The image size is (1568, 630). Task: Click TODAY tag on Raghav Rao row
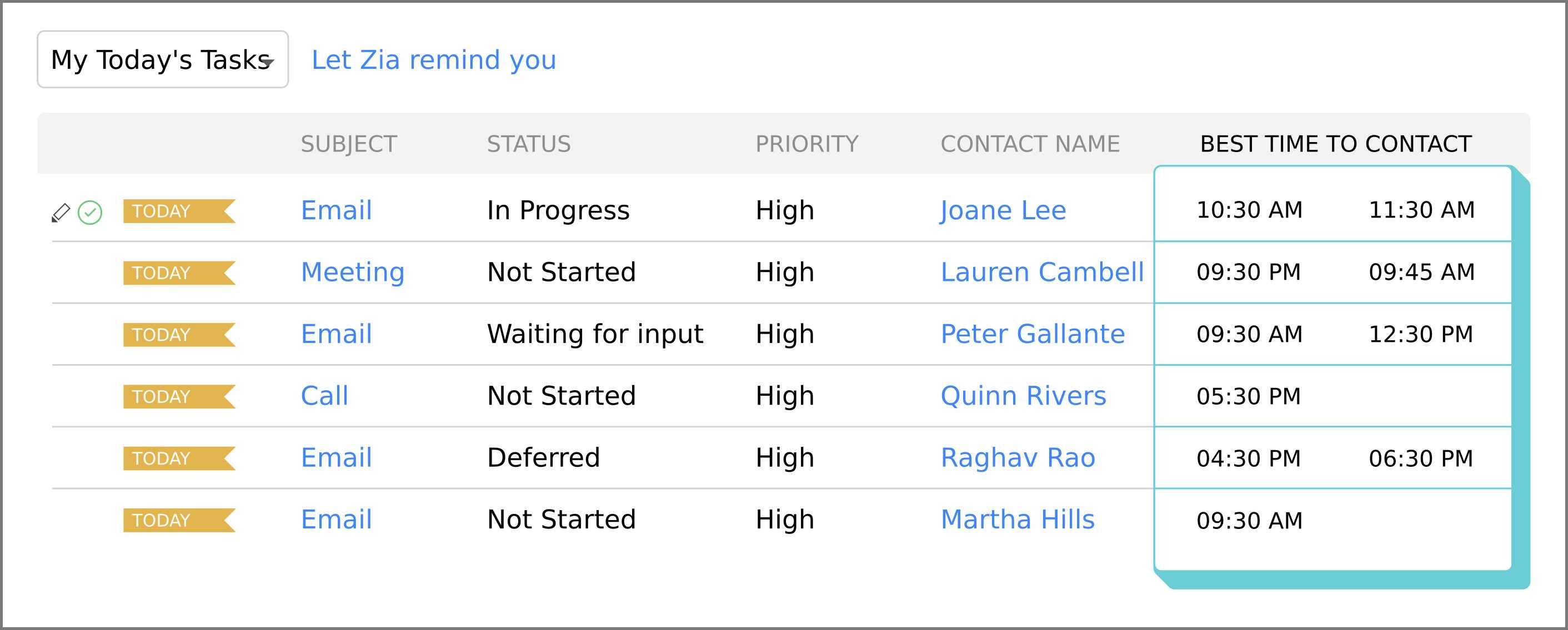click(x=179, y=458)
